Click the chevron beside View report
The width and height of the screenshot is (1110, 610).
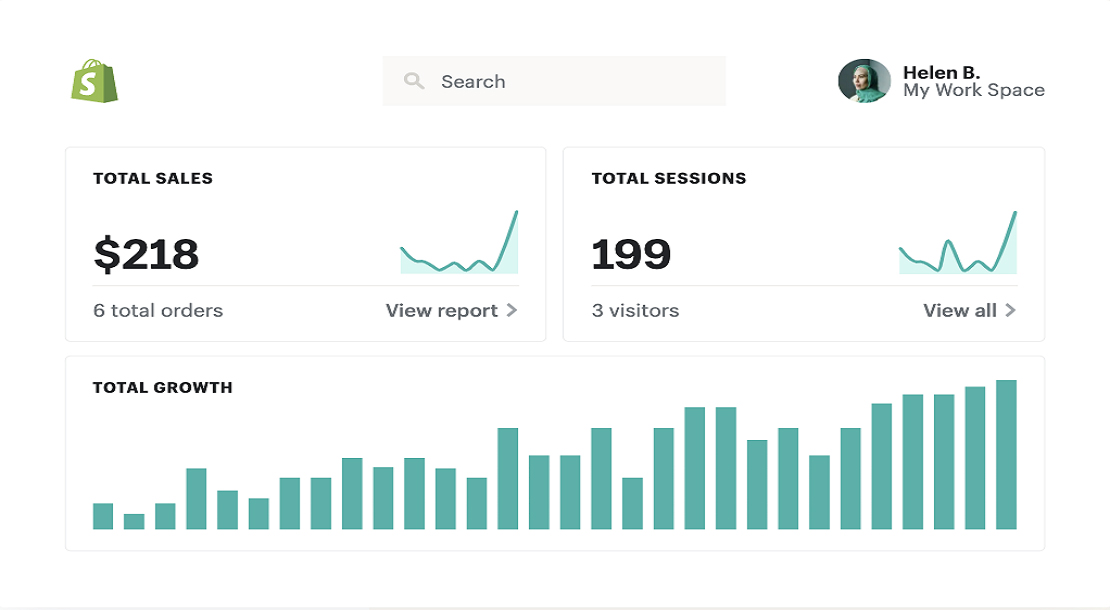point(512,310)
